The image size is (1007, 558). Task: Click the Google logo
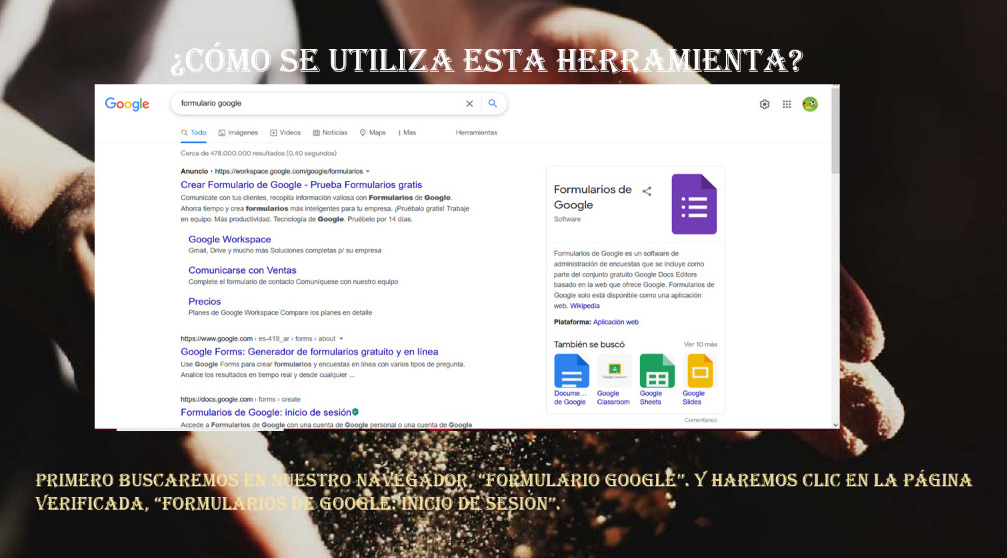[x=127, y=104]
